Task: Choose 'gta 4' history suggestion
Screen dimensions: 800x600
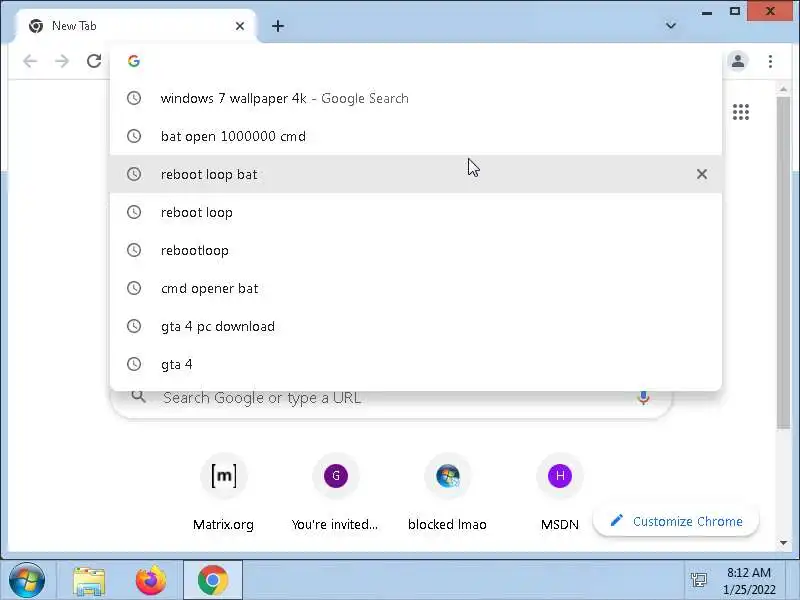Action: click(416, 364)
